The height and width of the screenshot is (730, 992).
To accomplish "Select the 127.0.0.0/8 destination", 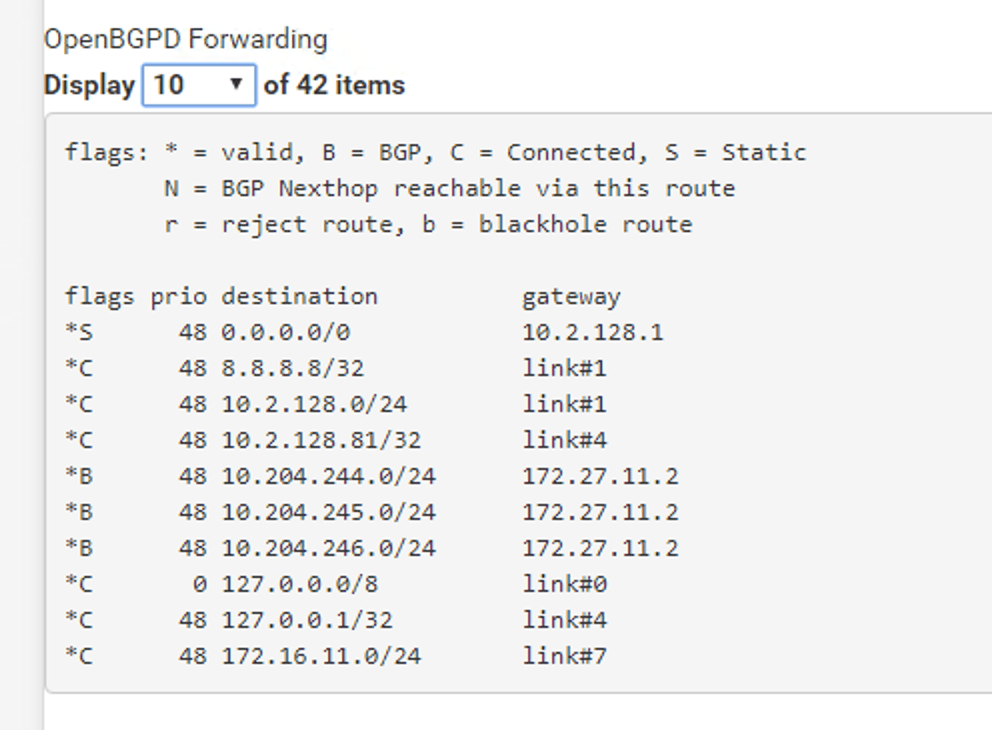I will click(299, 584).
